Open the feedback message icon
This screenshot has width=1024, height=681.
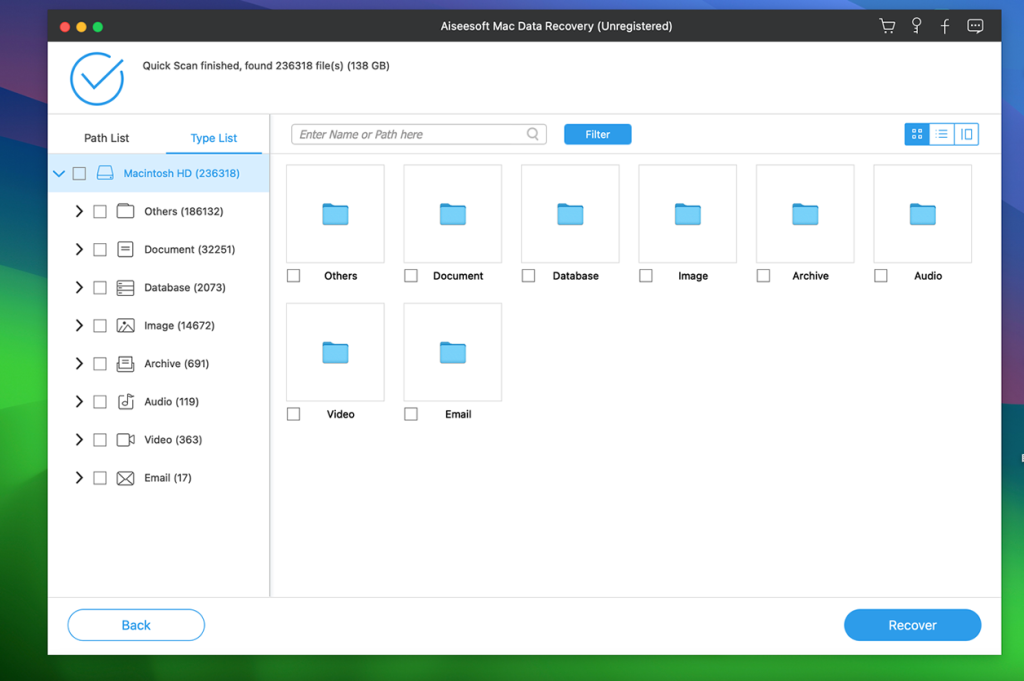pos(975,25)
